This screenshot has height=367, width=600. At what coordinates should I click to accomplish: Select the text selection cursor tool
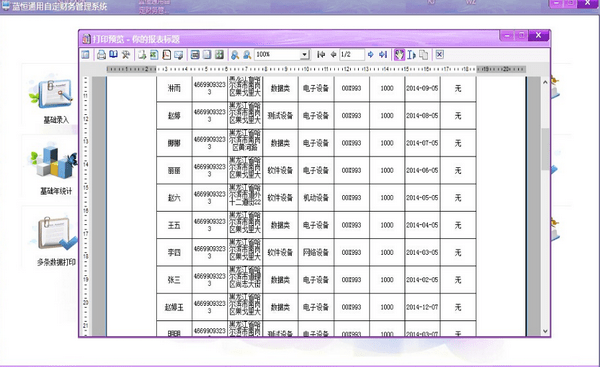pos(411,55)
